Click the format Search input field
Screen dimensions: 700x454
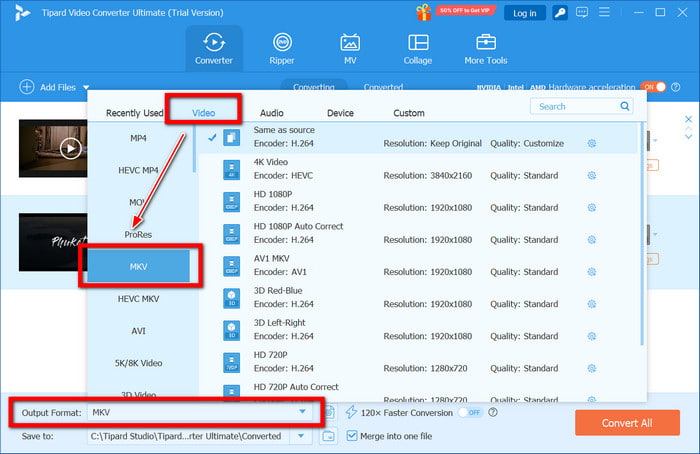pyautogui.click(x=575, y=106)
